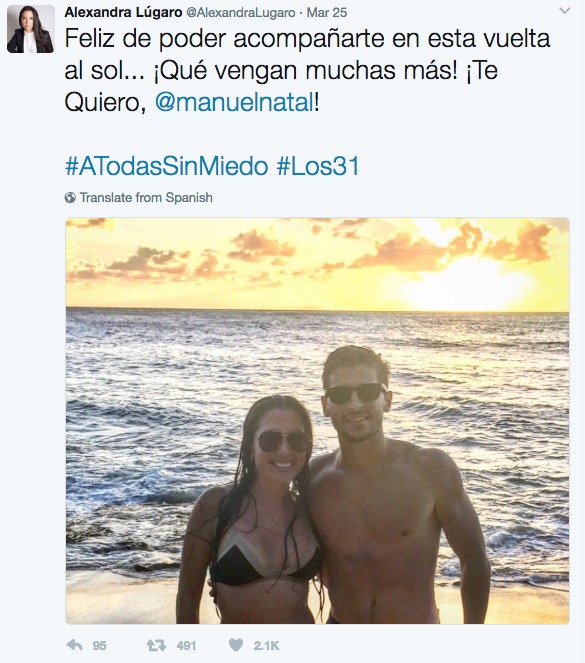Open the Mar 25 timestamp link
This screenshot has width=585, height=663.
click(x=327, y=13)
